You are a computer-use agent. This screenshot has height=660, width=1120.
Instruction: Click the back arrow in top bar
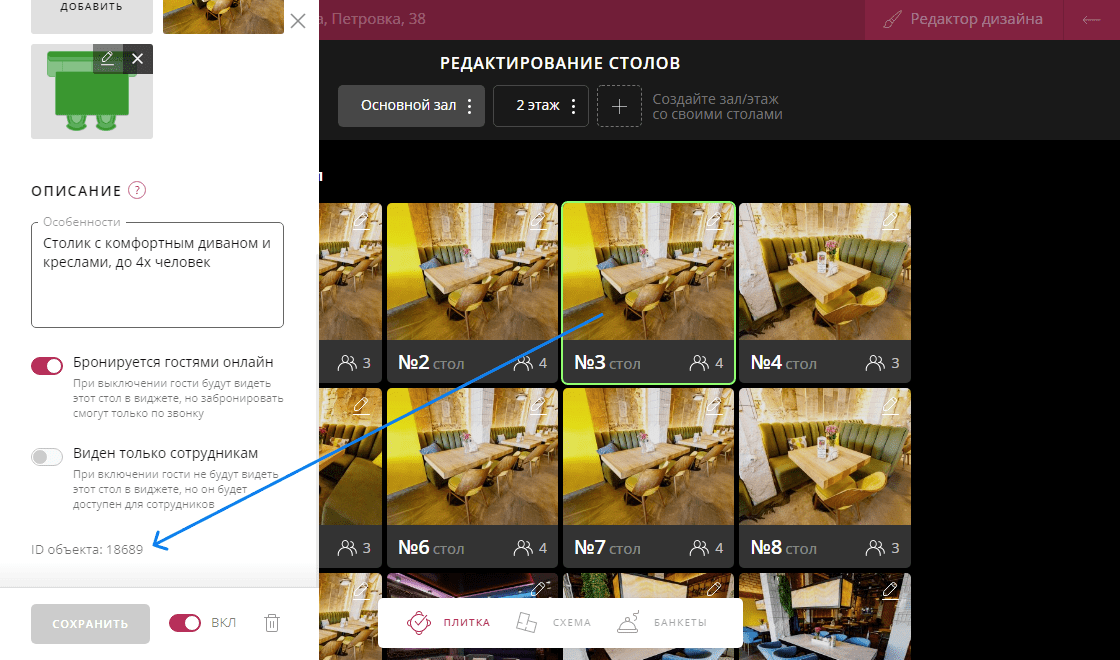tap(1091, 20)
